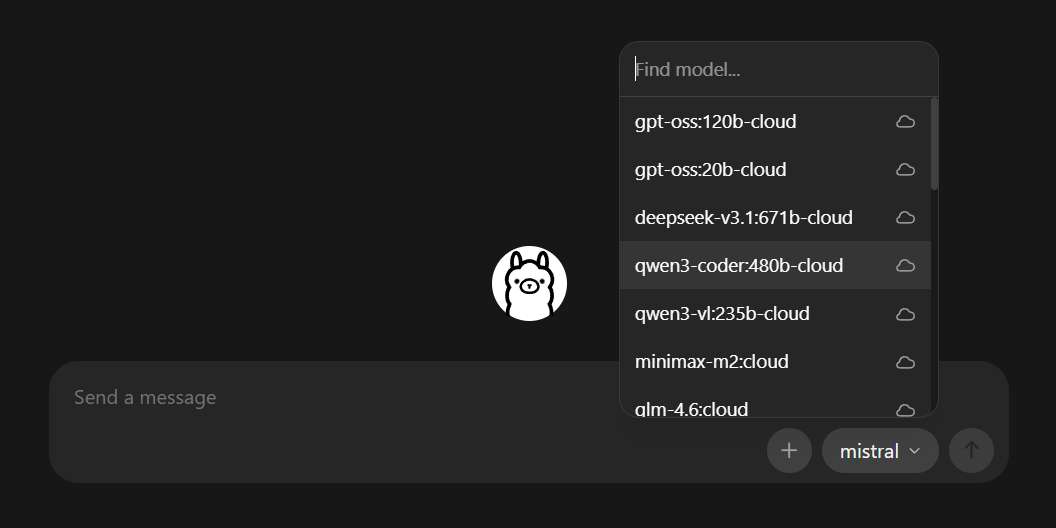Select the glm-4.6:cloud model entry
Screen dimensions: 1056x528
click(691, 408)
